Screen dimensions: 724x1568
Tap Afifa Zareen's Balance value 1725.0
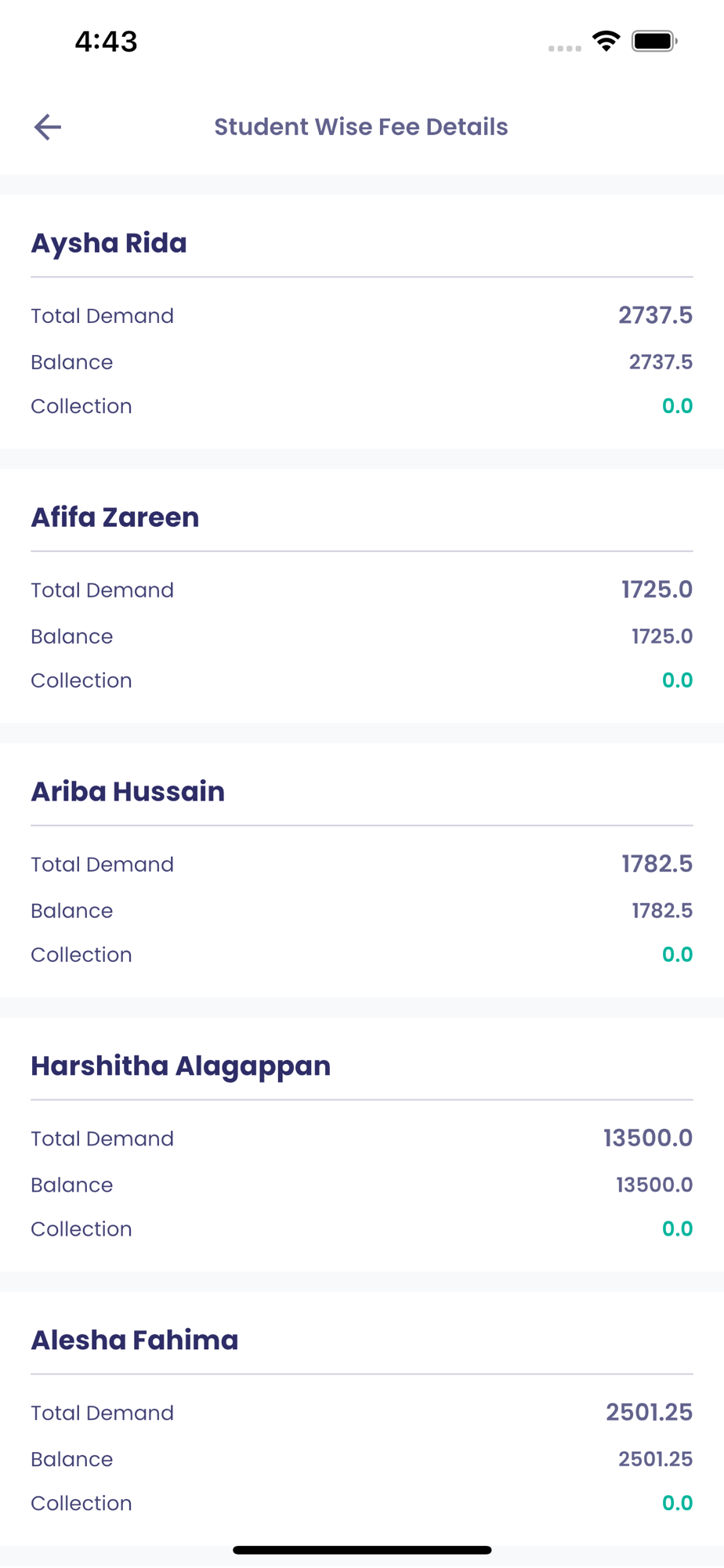(662, 636)
